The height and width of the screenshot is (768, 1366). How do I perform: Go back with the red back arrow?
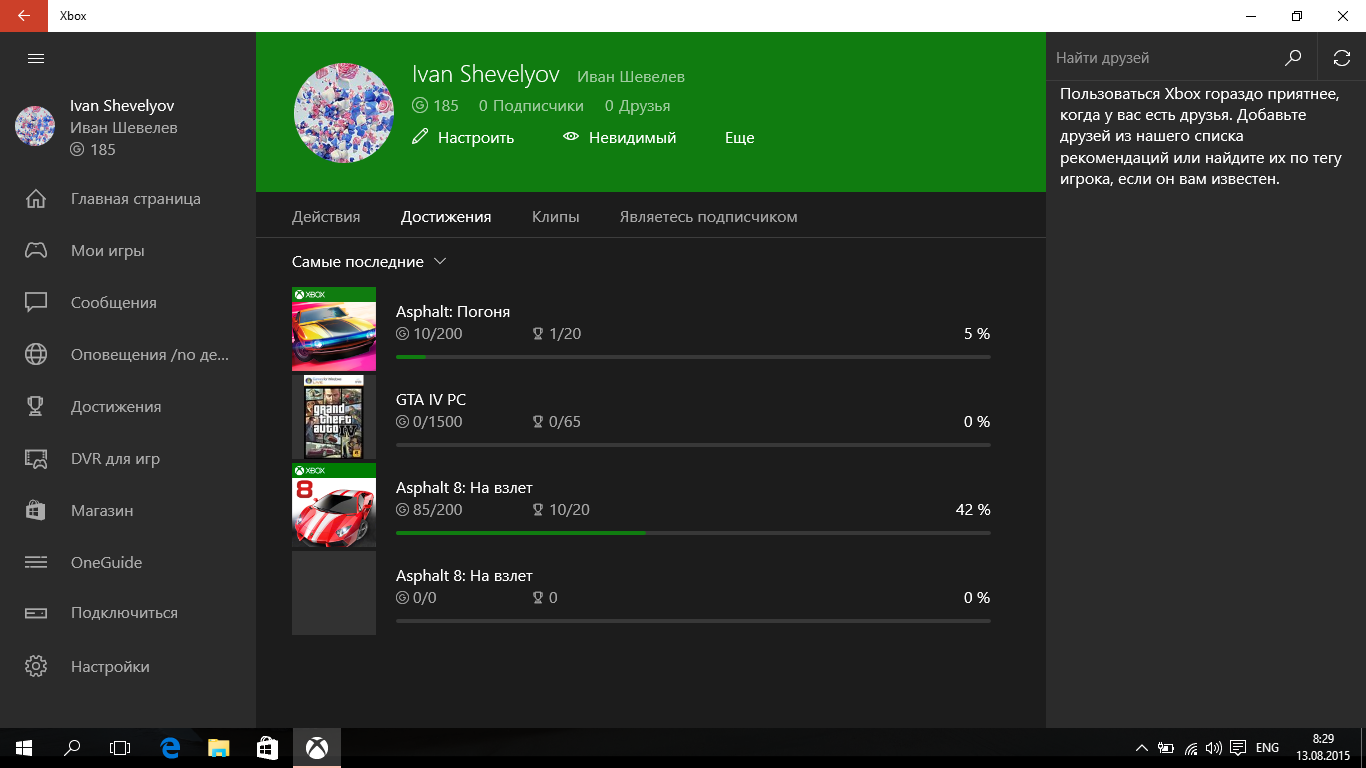23,16
